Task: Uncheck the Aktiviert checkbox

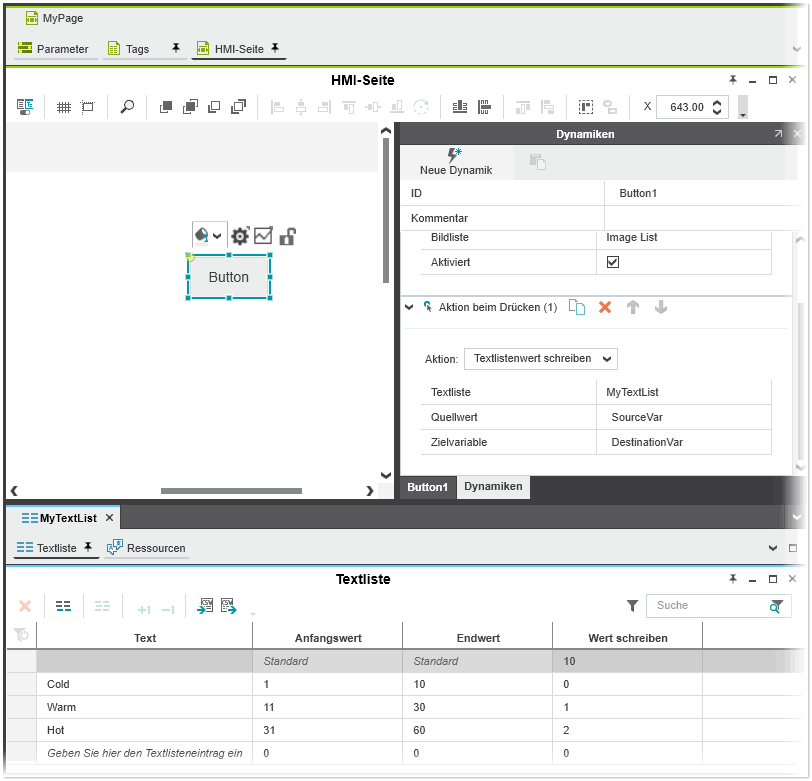Action: (x=613, y=262)
